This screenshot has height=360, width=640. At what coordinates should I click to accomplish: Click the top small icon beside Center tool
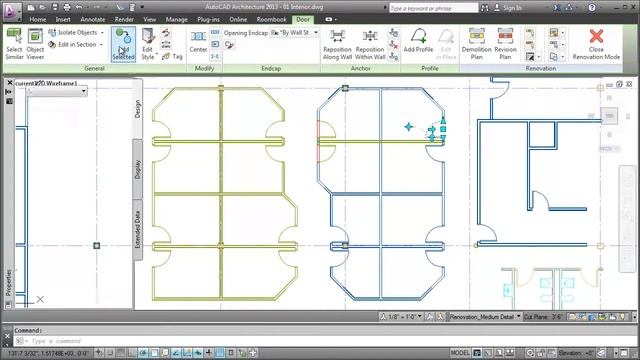pyautogui.click(x=215, y=32)
